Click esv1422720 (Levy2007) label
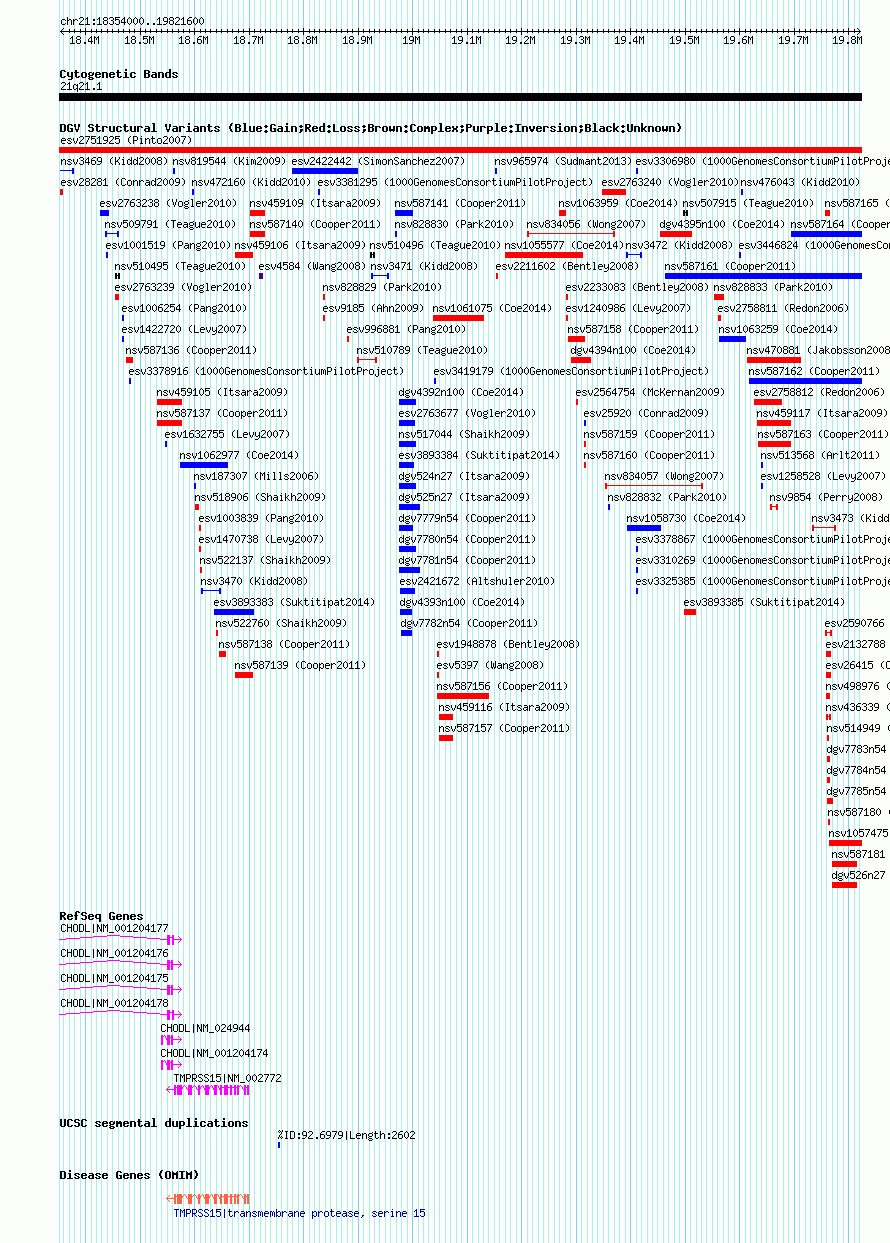Image resolution: width=890 pixels, height=1243 pixels. pos(184,329)
